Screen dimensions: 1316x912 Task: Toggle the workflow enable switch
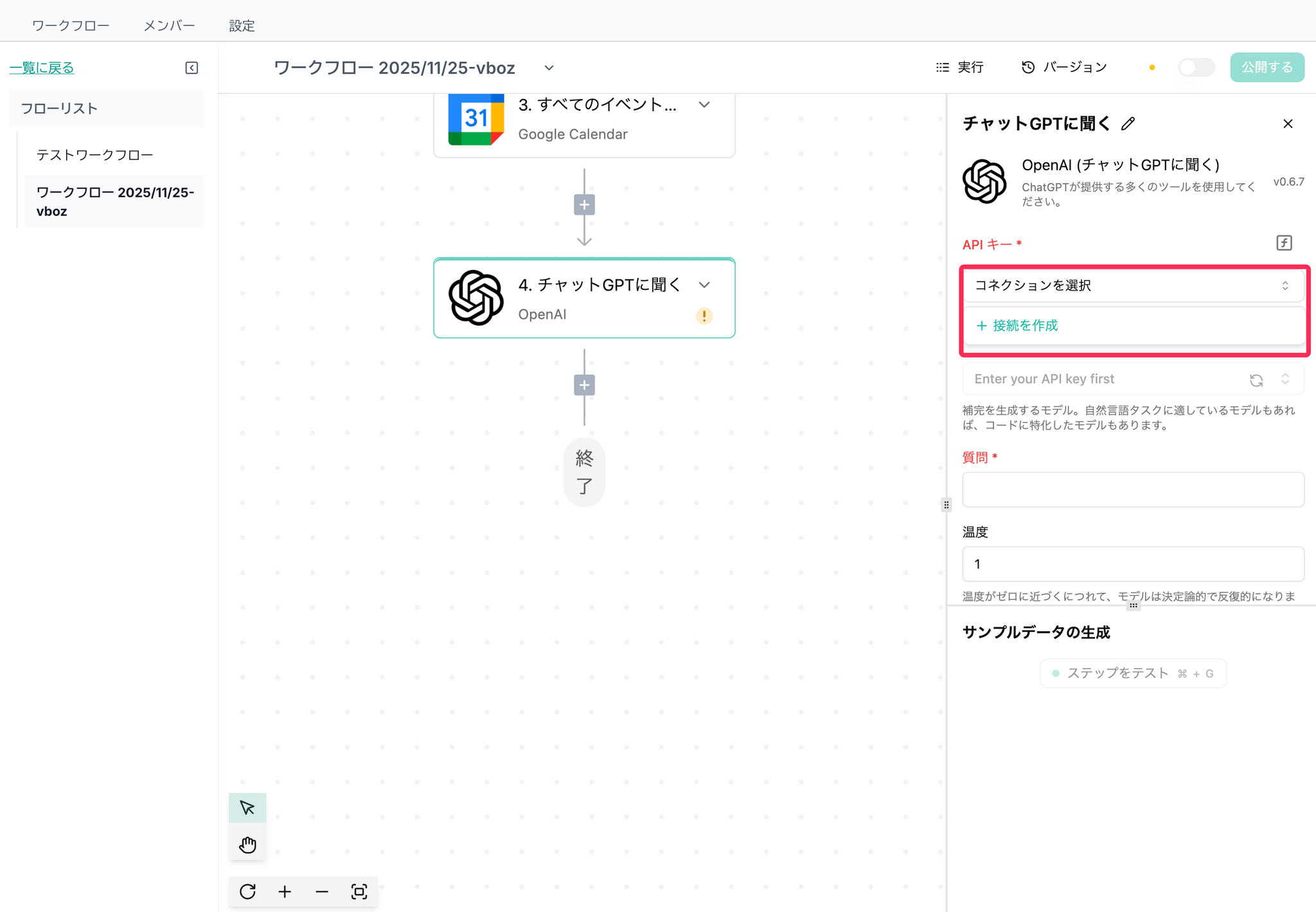tap(1196, 67)
